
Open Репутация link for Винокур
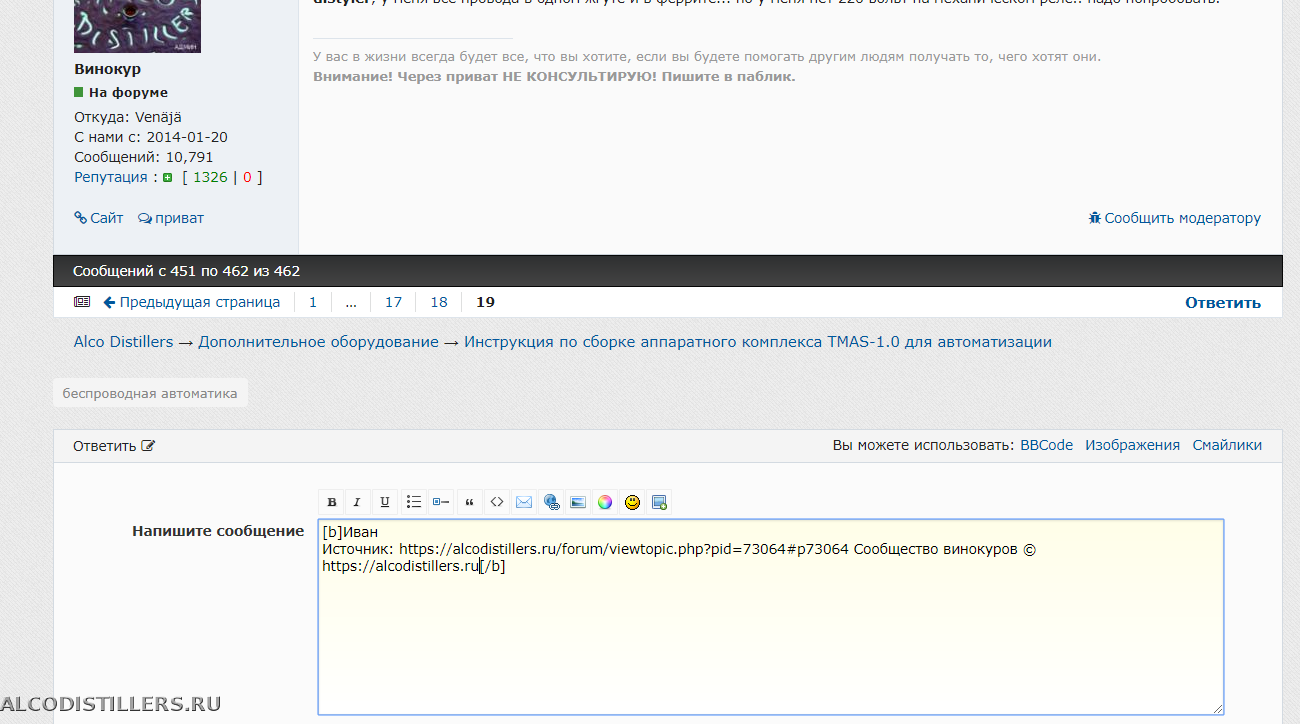[110, 177]
